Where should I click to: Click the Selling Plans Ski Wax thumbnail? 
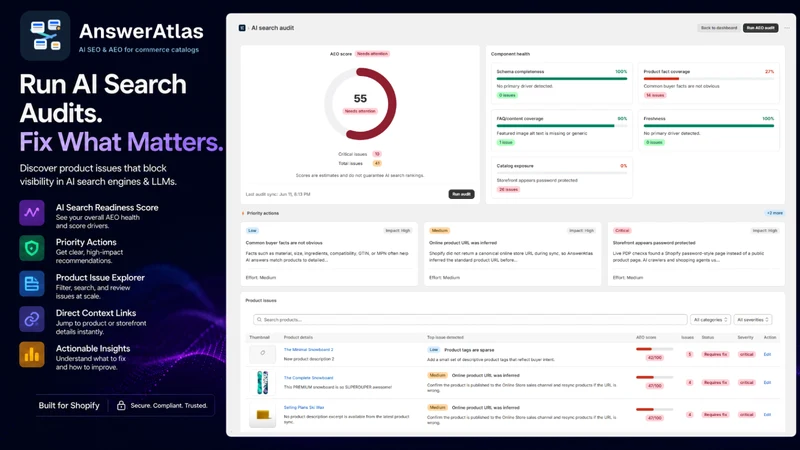tap(262, 414)
